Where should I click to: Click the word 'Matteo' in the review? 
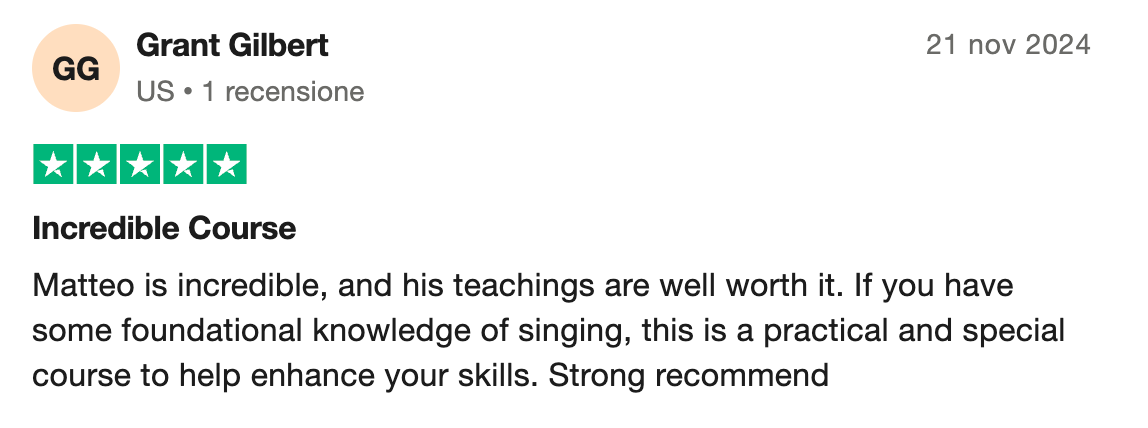point(83,285)
